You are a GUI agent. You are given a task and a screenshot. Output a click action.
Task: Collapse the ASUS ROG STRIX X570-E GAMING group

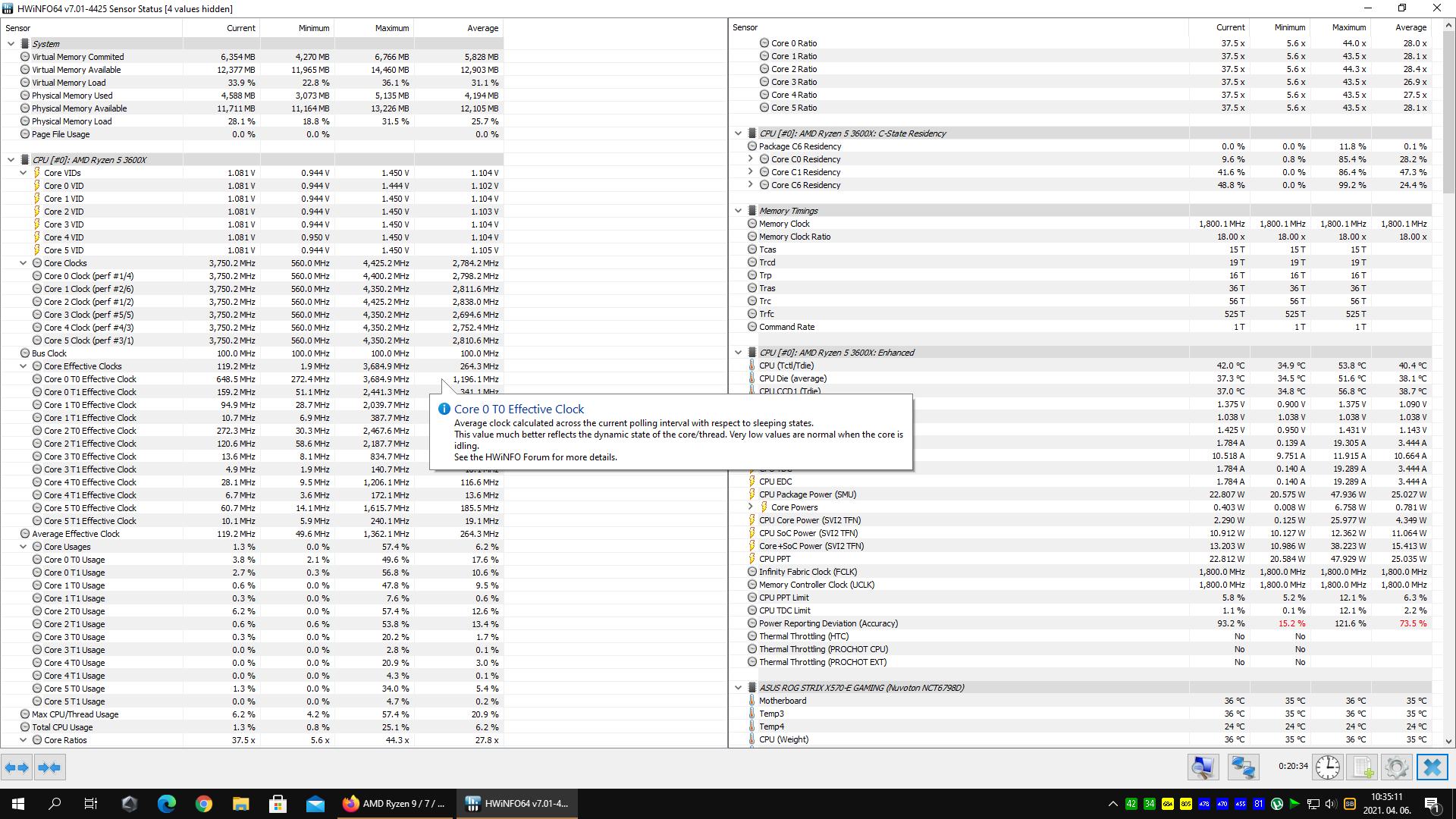pos(739,688)
